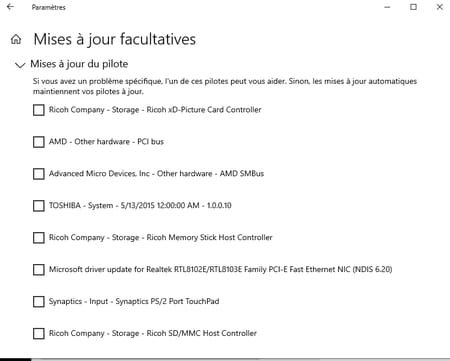
Task: Click the Ricoh Memory Stick Host Controller label
Action: pos(160,237)
